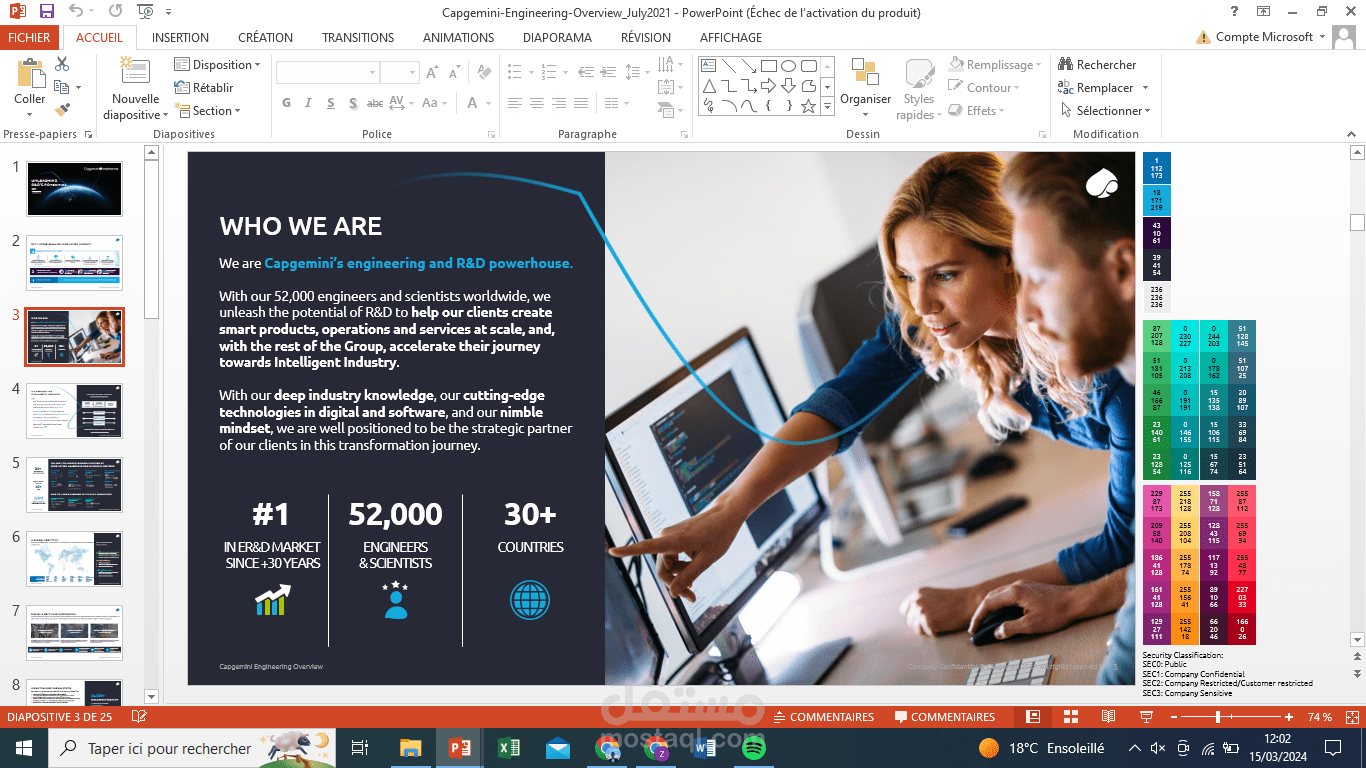Select the star shape in shapes gallery
This screenshot has height=768, width=1366.
[808, 106]
